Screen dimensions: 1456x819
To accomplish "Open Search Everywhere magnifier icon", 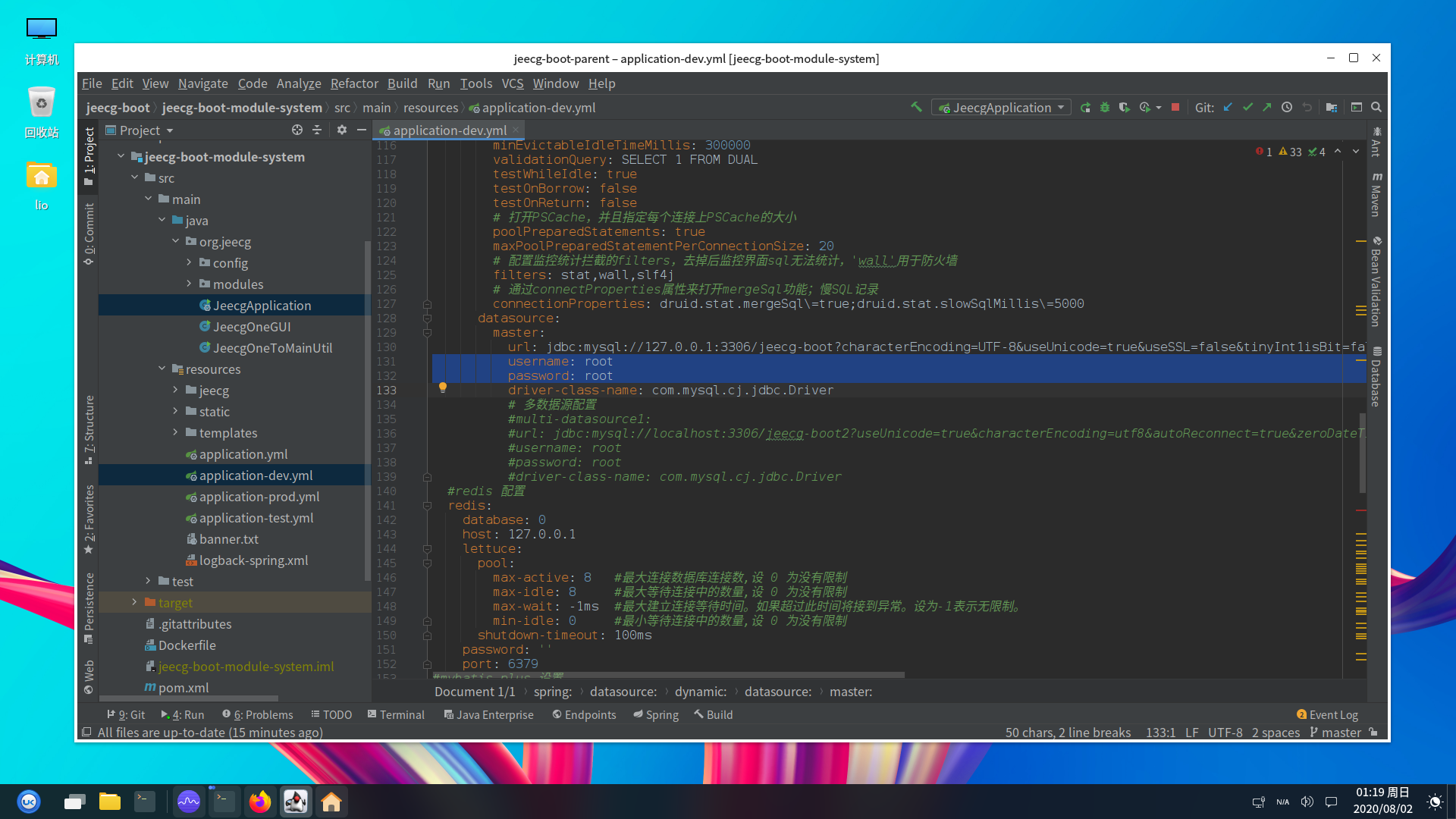I will [1376, 108].
